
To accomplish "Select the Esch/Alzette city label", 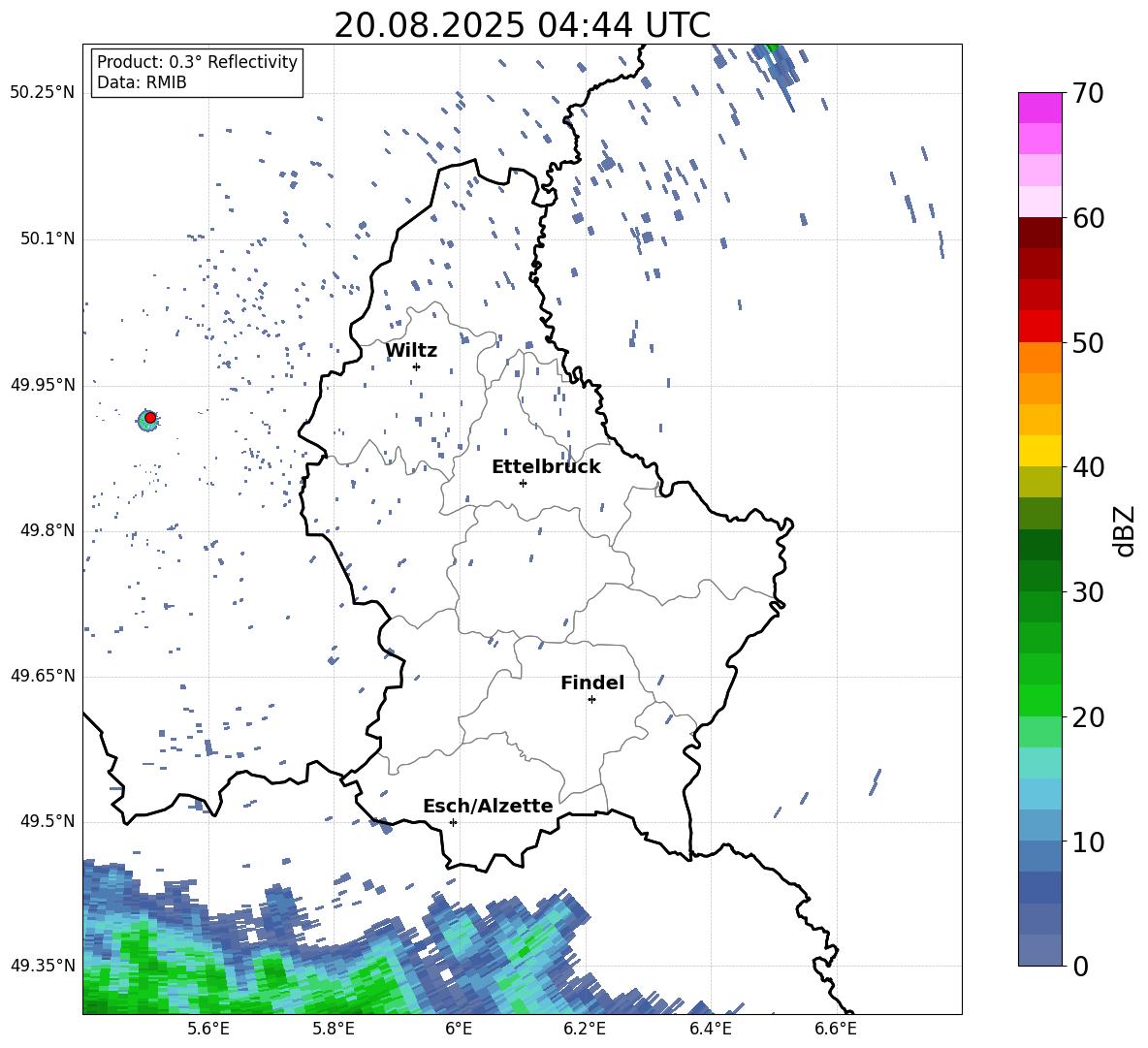I will 488,806.
